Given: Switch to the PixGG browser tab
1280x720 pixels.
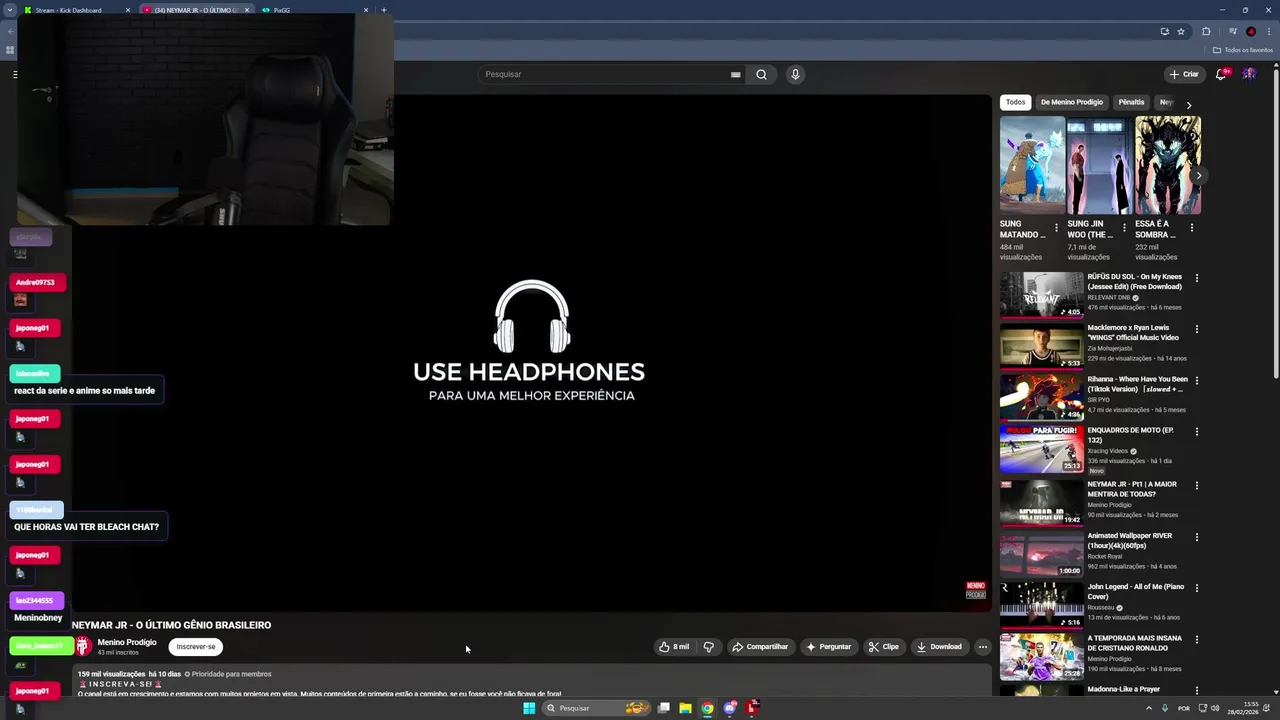Looking at the screenshot, I should pos(314,10).
